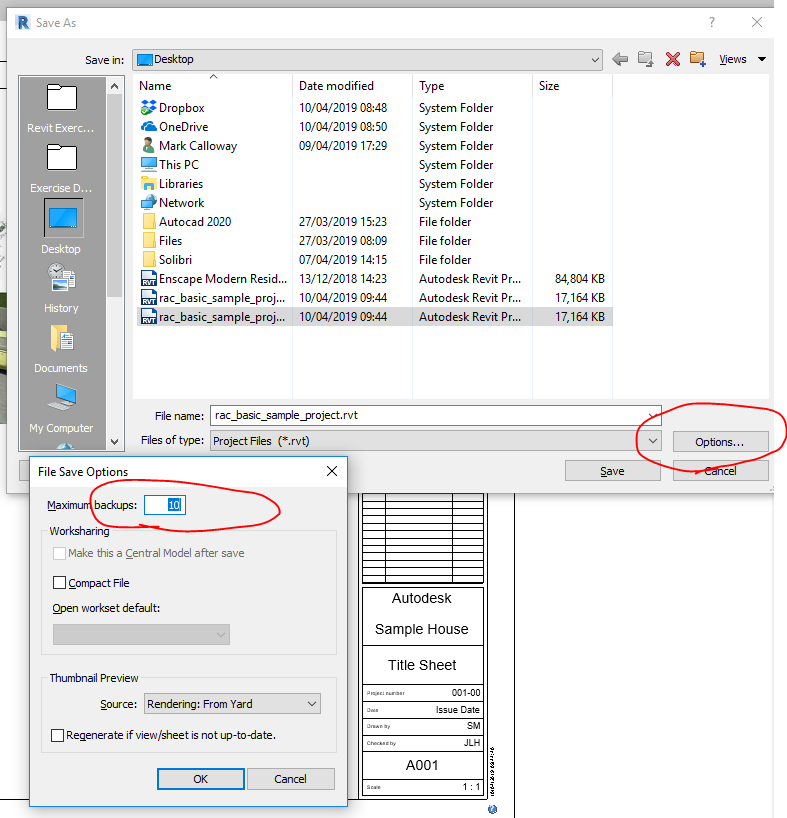Open the Open workset default dropdown

click(x=141, y=634)
